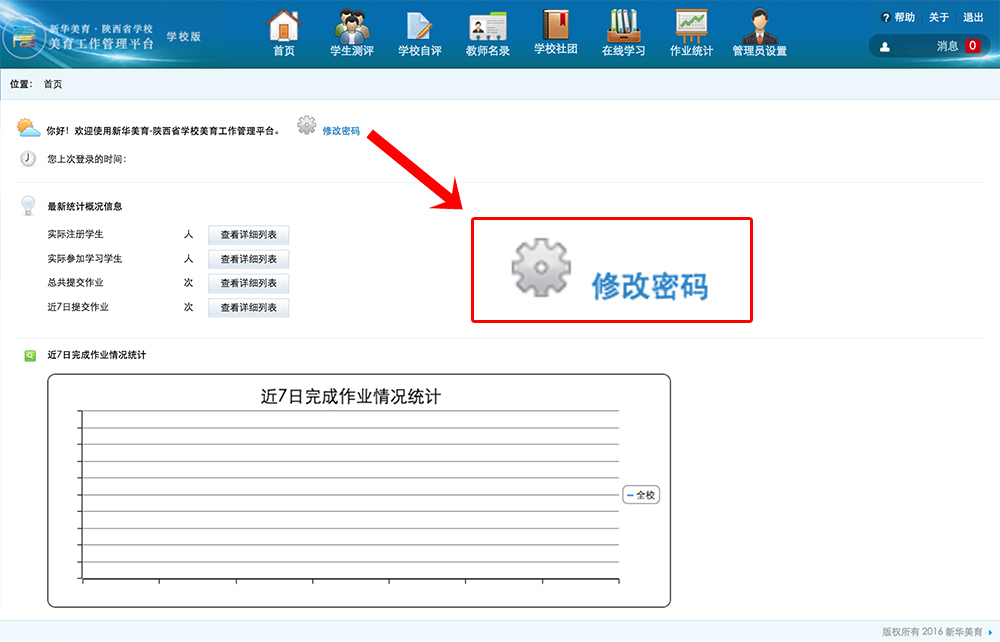Open the 消息 messages box
Screen dimensions: 1000x642
click(923, 46)
